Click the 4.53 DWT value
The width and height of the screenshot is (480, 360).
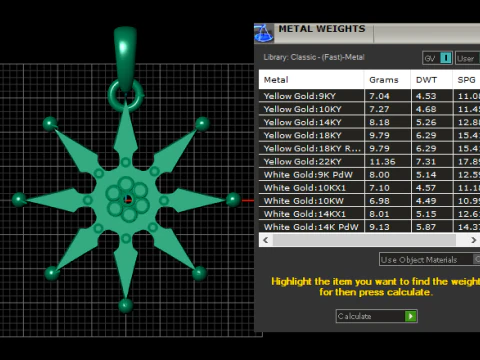[426, 96]
